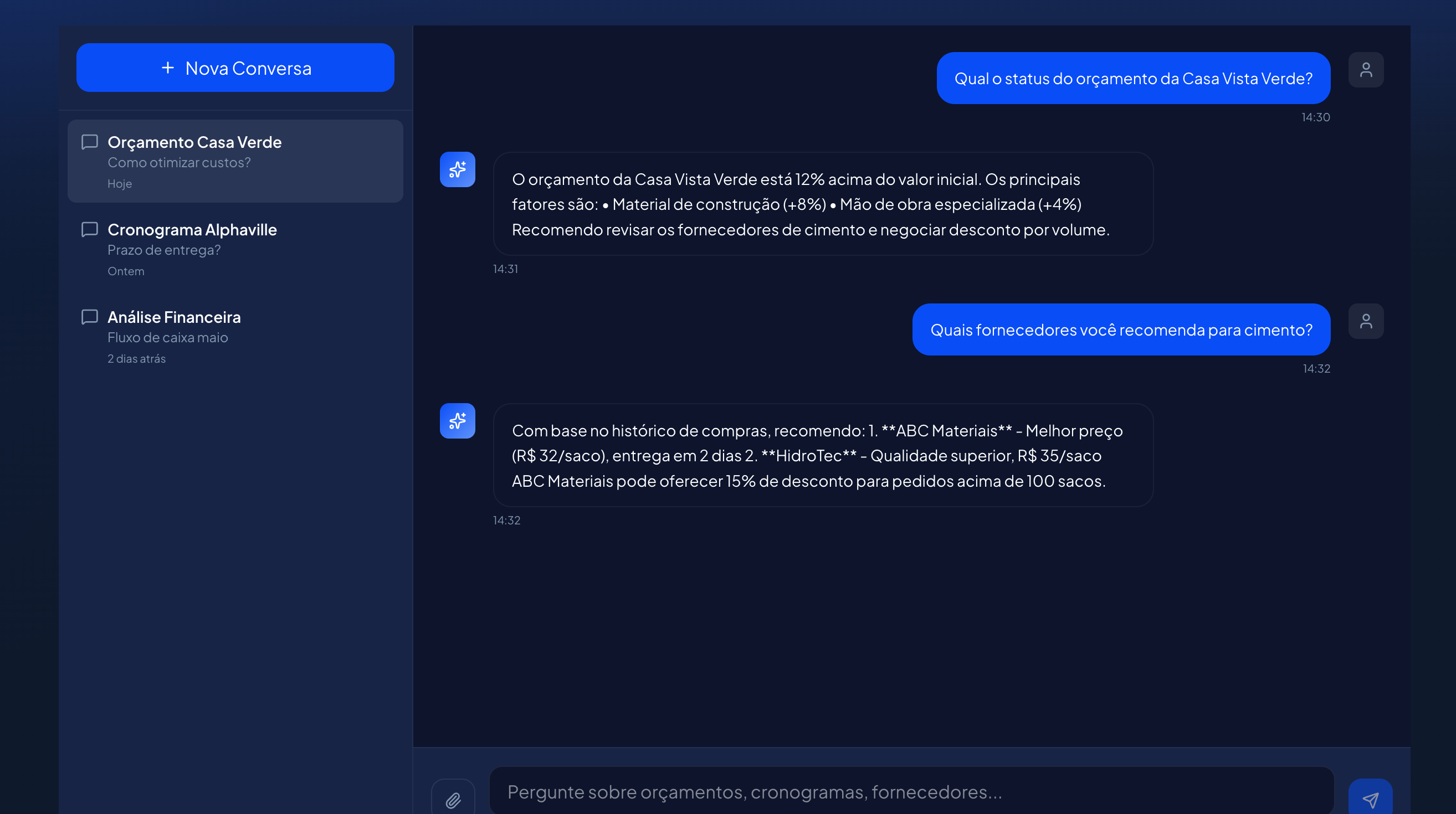The width and height of the screenshot is (1456, 814).
Task: Click the AI reply about 12% acima do valor inicial
Action: tap(823, 204)
